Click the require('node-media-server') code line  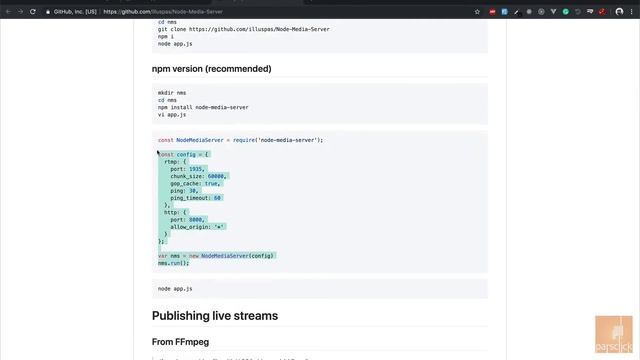pos(240,140)
